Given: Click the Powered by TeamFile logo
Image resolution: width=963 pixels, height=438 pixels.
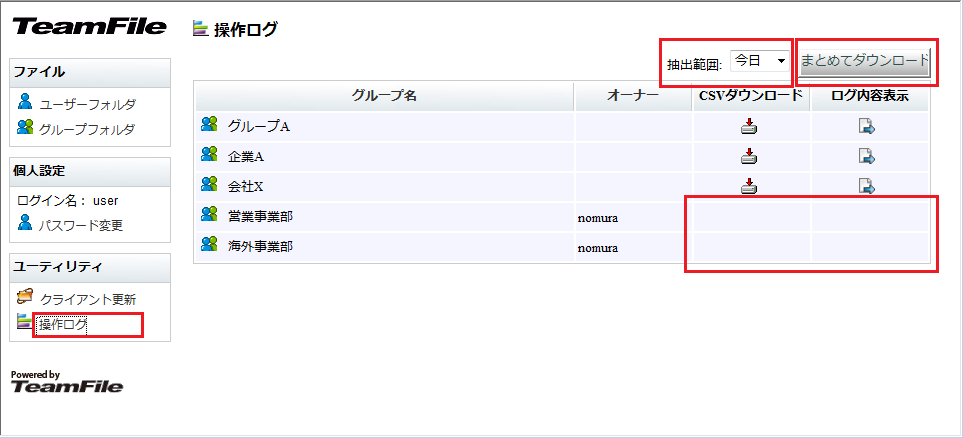Looking at the screenshot, I should pos(67,382).
